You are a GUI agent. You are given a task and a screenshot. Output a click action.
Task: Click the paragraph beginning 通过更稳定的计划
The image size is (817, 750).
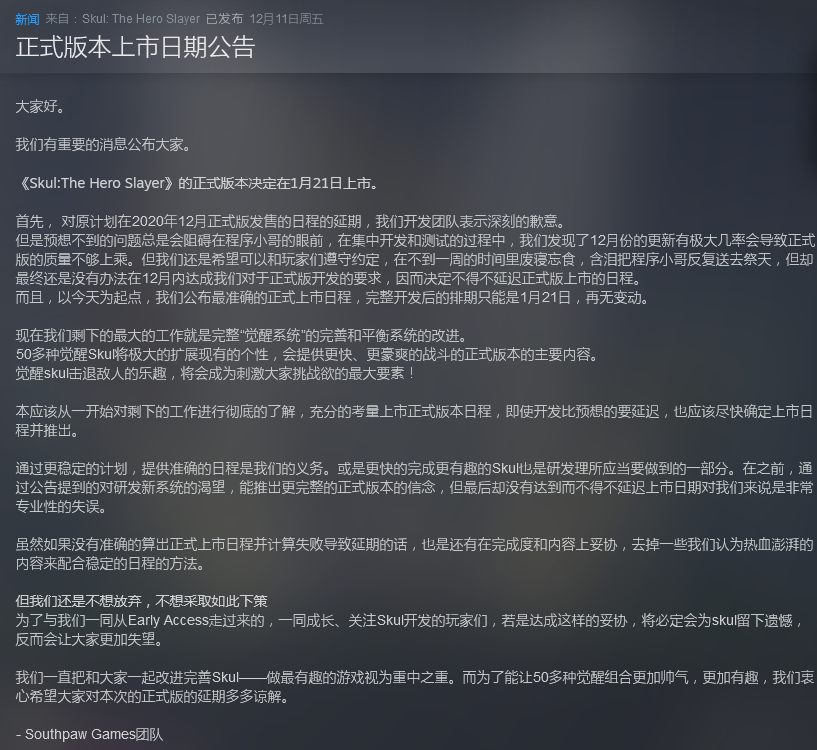[415, 487]
